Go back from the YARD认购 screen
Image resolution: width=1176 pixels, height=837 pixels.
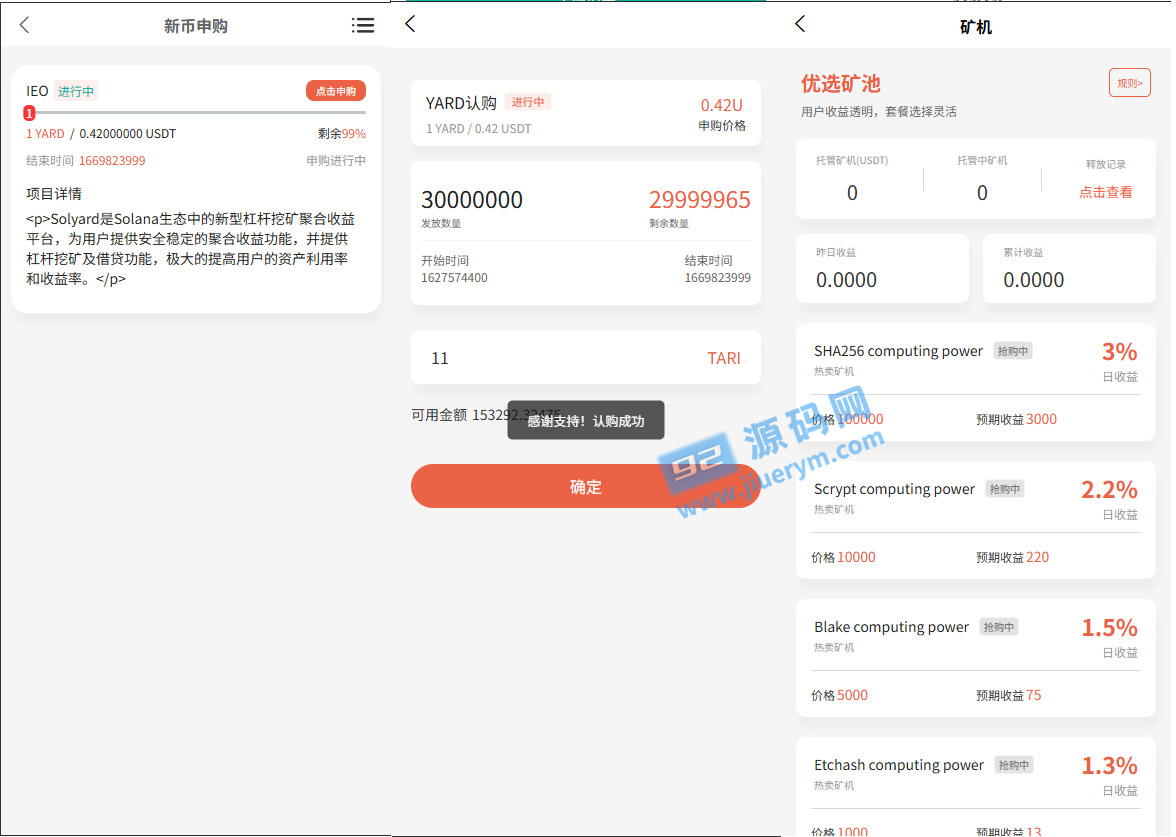point(410,23)
